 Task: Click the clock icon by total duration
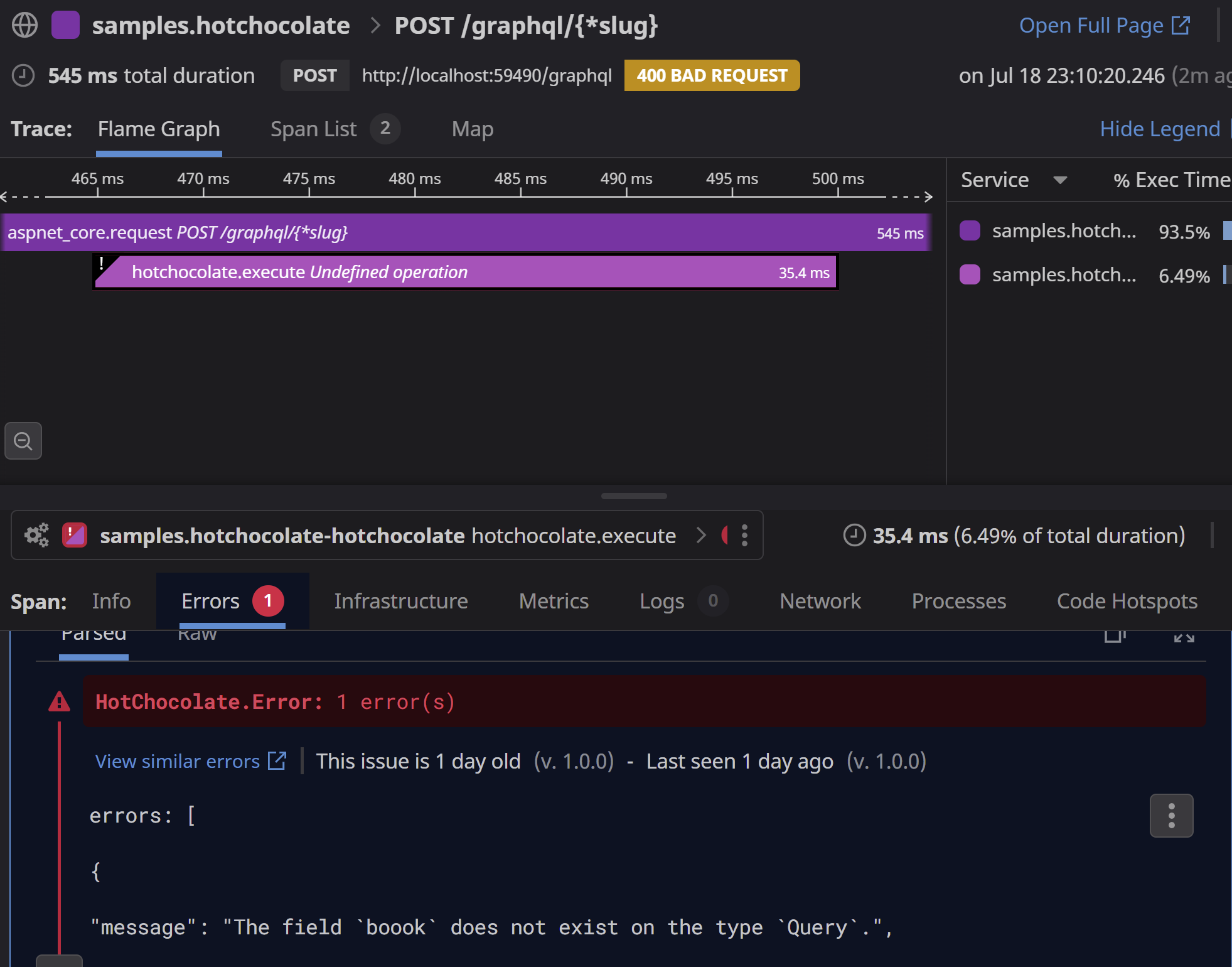click(x=23, y=76)
